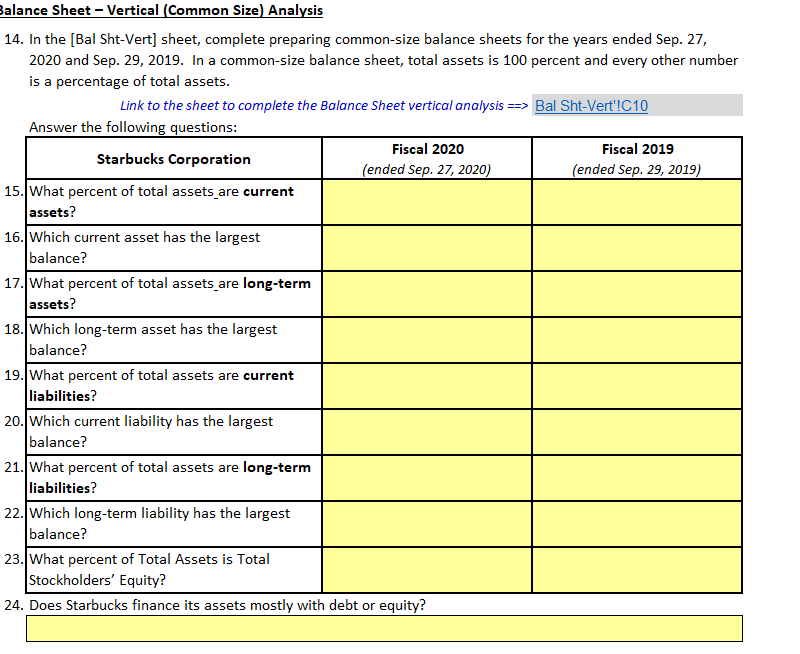Select Fiscal 2019 cell for largest current asset
The width and height of the screenshot is (800, 654).
pyautogui.click(x=636, y=247)
